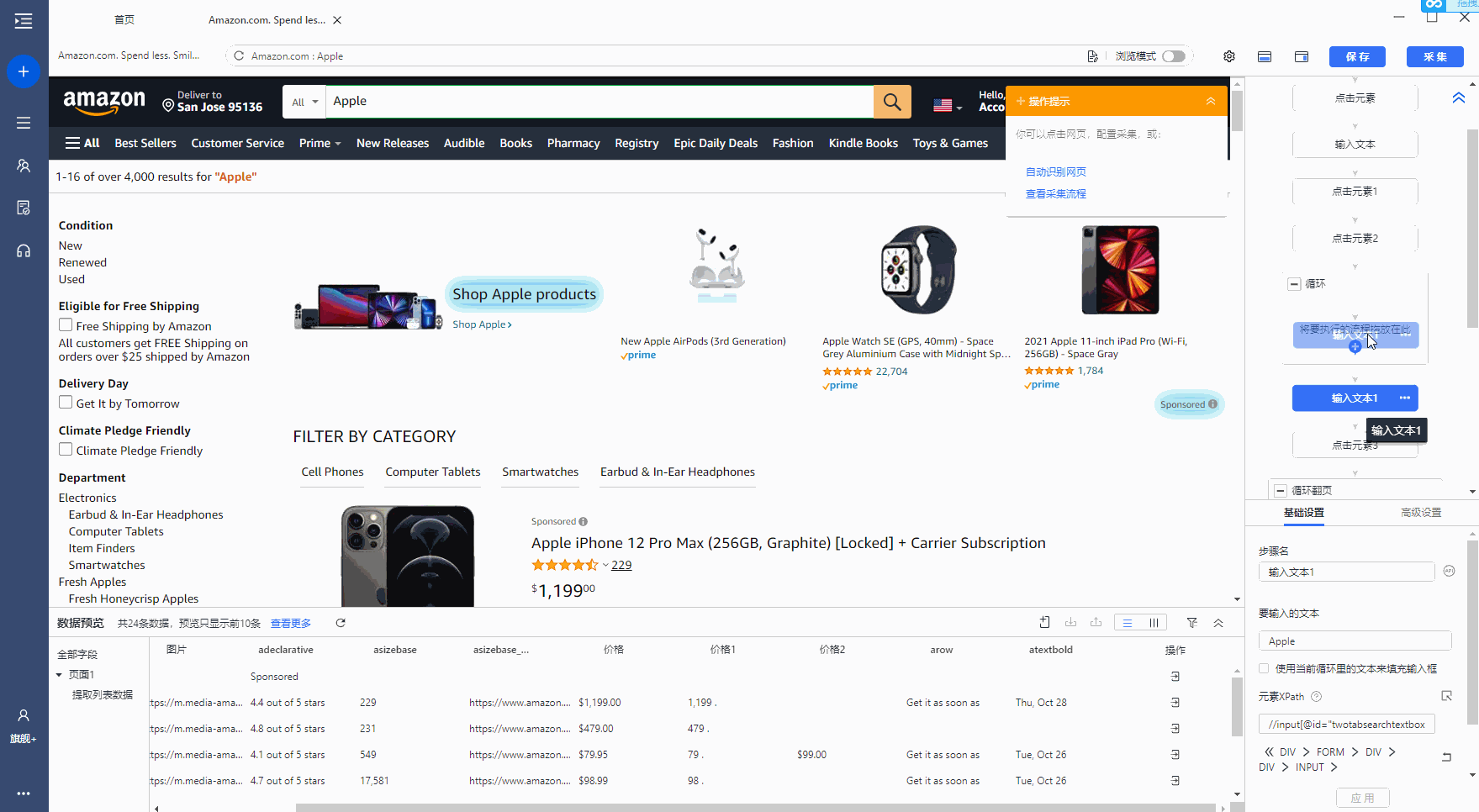Click the 采集 collect button

point(1435,56)
